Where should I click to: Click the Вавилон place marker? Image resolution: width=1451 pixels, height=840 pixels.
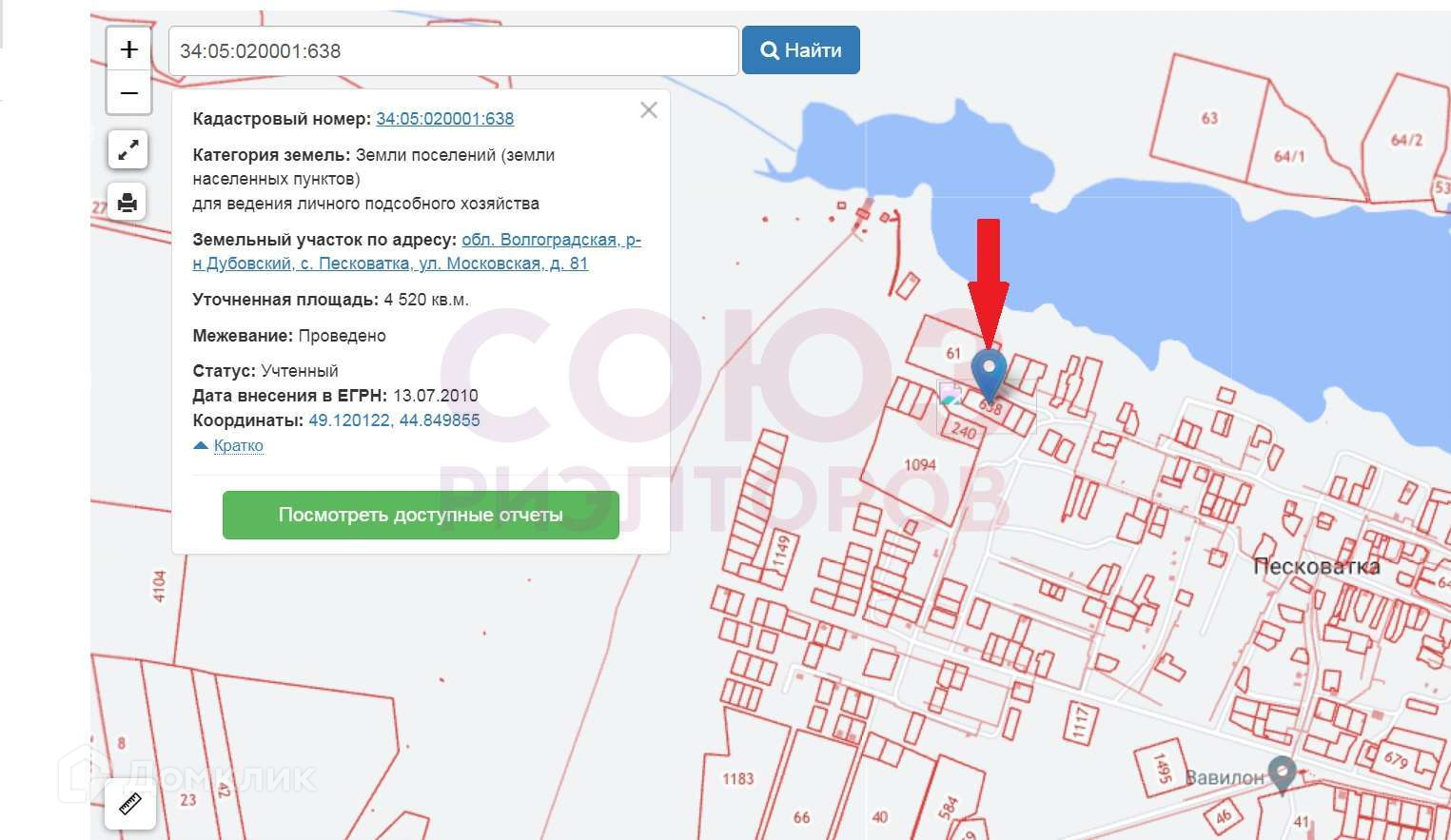1282,773
